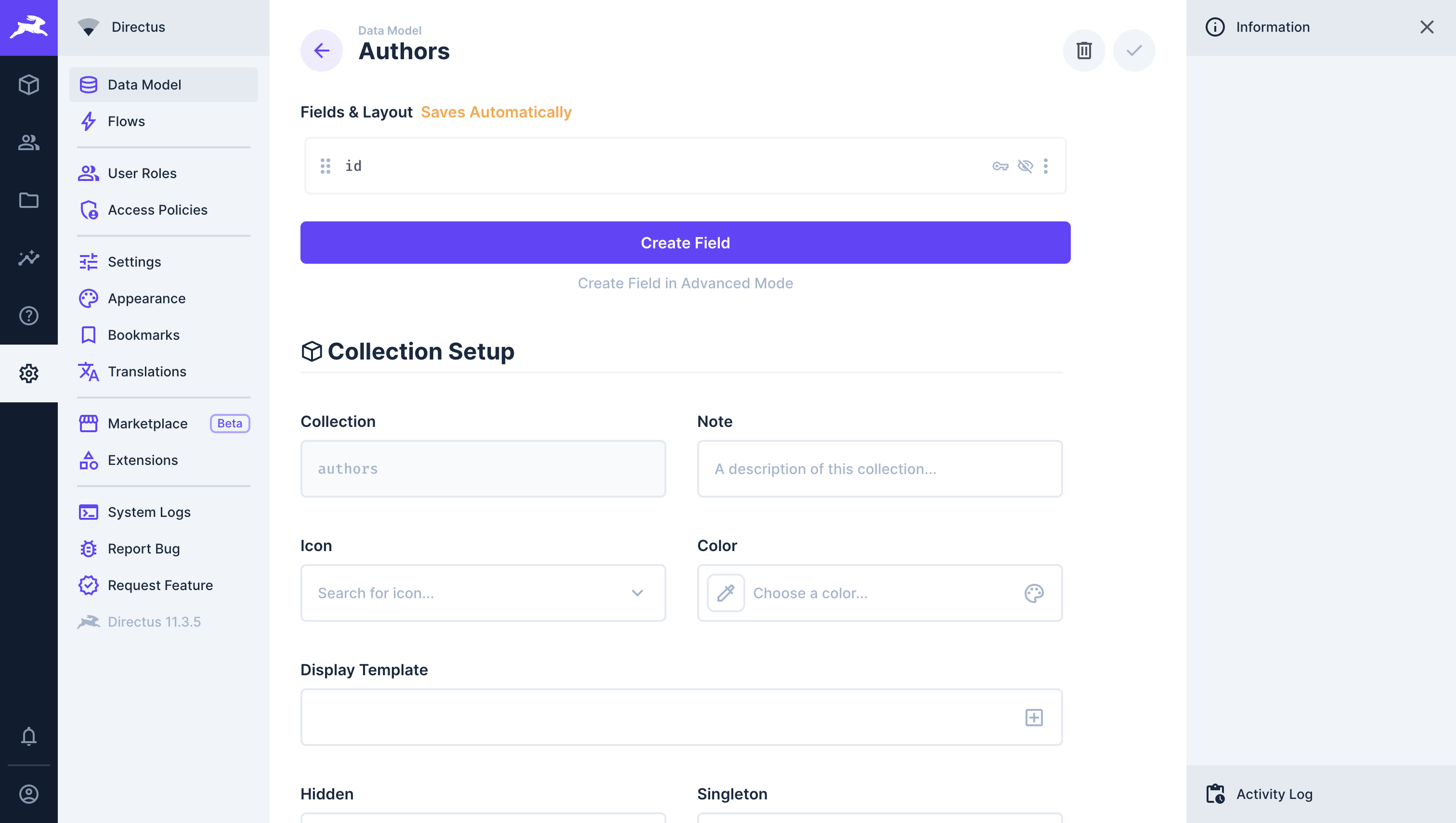
Task: Open the Content module cube icon
Action: [x=28, y=85]
